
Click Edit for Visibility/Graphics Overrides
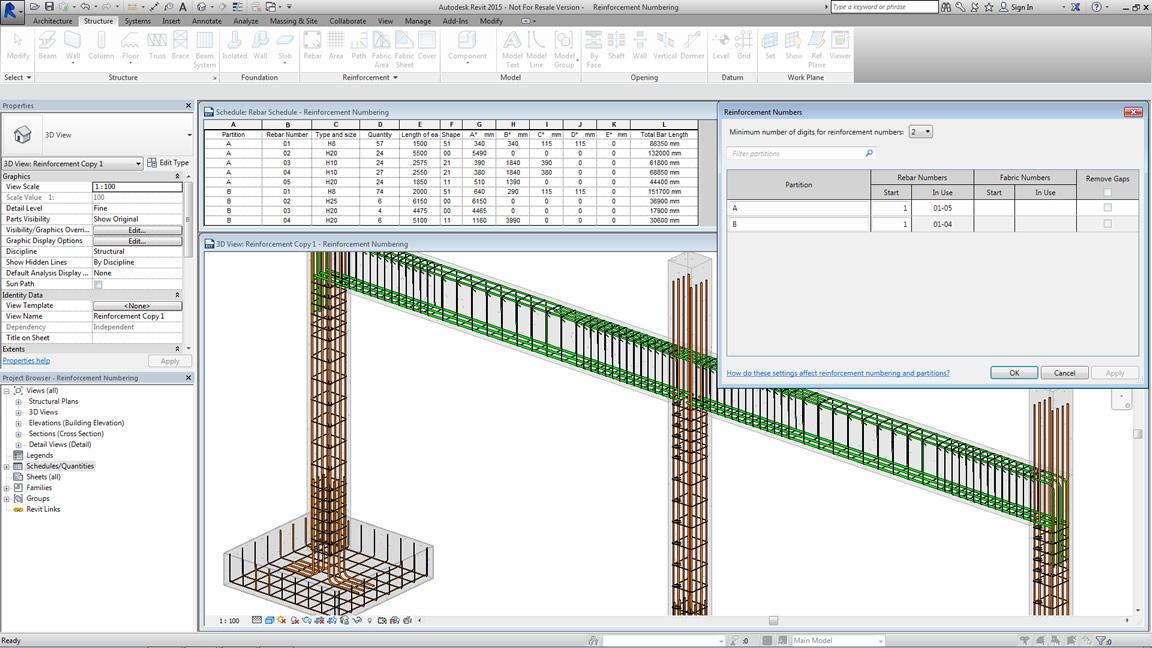pos(137,230)
